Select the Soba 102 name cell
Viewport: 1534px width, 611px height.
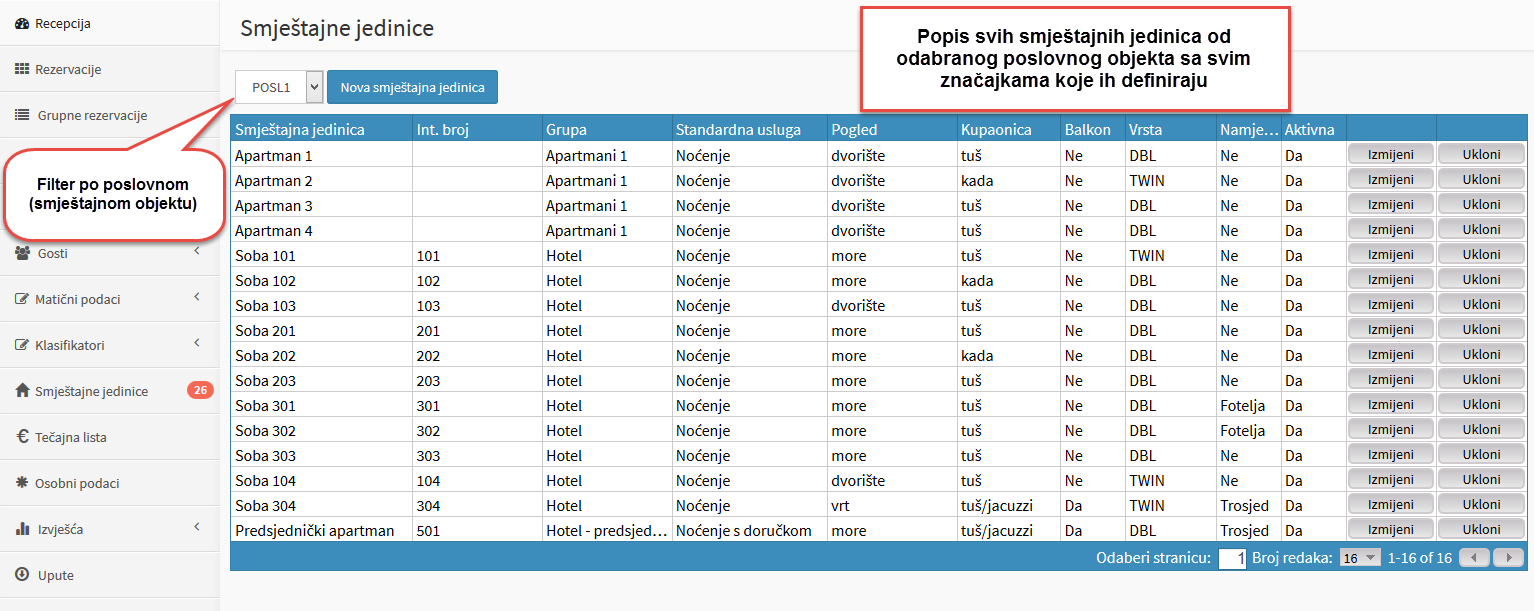(322, 280)
